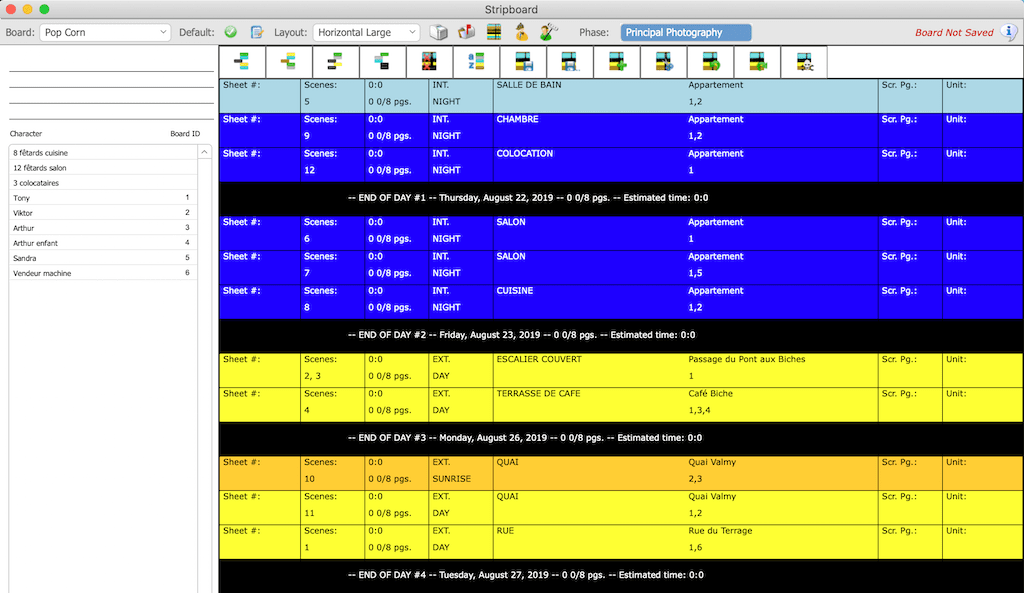Click the document icon next to Default
Image resolution: width=1024 pixels, height=593 pixels.
click(257, 32)
